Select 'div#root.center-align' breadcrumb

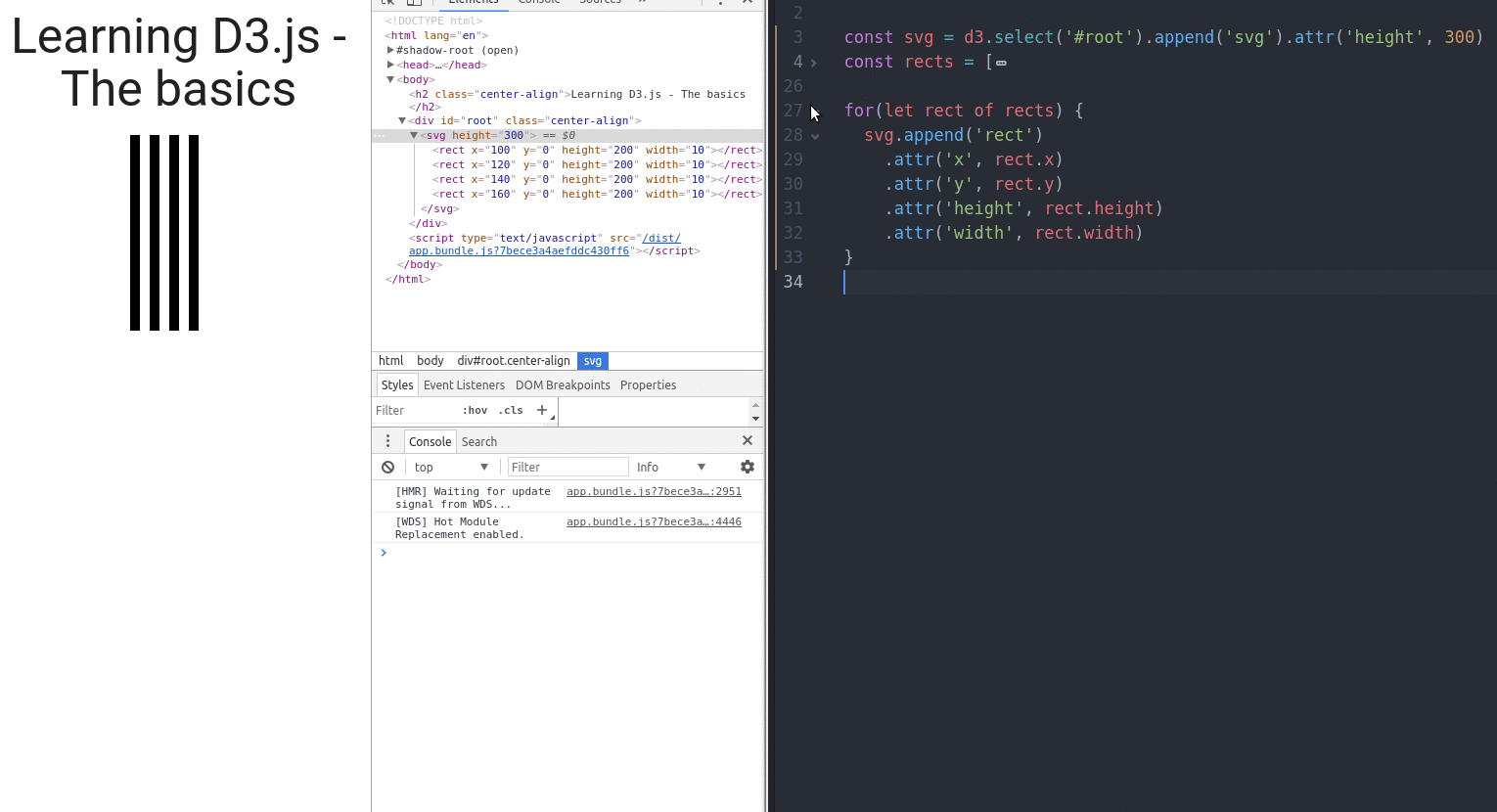pyautogui.click(x=514, y=360)
